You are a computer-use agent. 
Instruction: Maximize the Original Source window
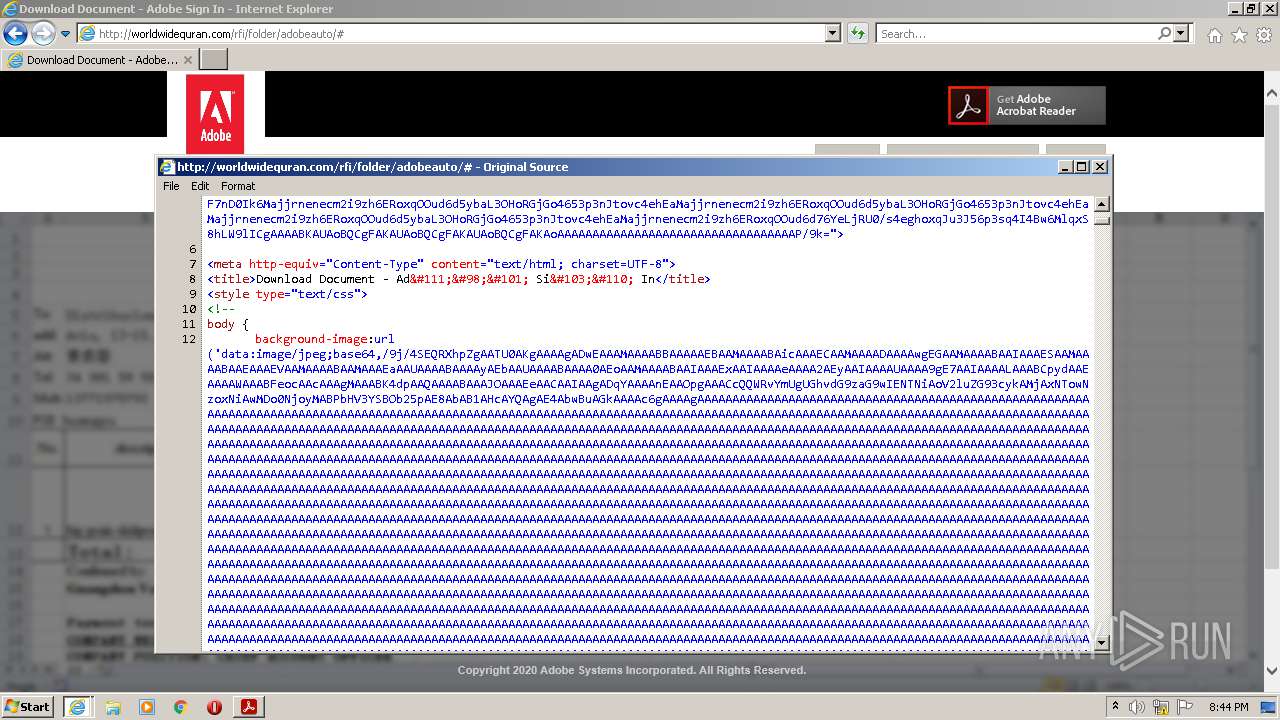(x=1082, y=167)
